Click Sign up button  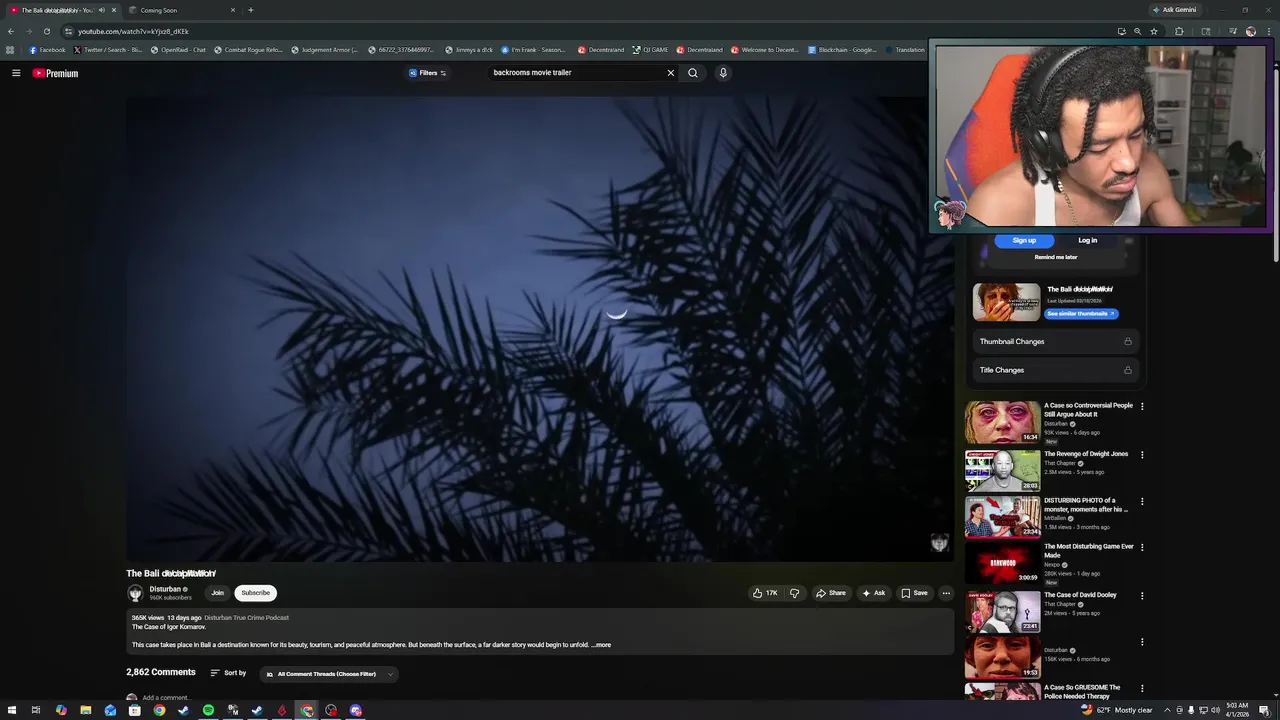click(x=1024, y=241)
